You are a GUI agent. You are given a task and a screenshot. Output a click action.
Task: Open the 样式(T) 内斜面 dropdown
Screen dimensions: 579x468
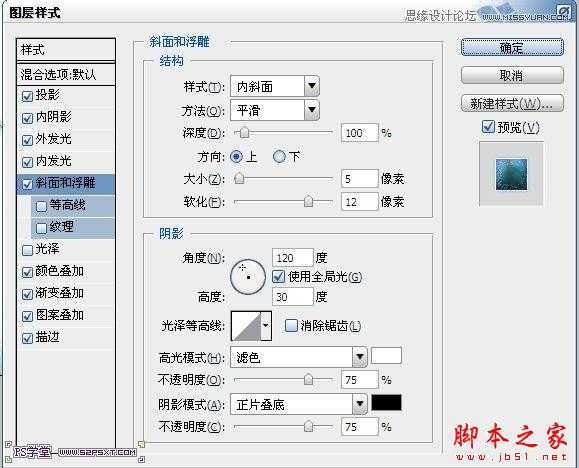tap(275, 87)
